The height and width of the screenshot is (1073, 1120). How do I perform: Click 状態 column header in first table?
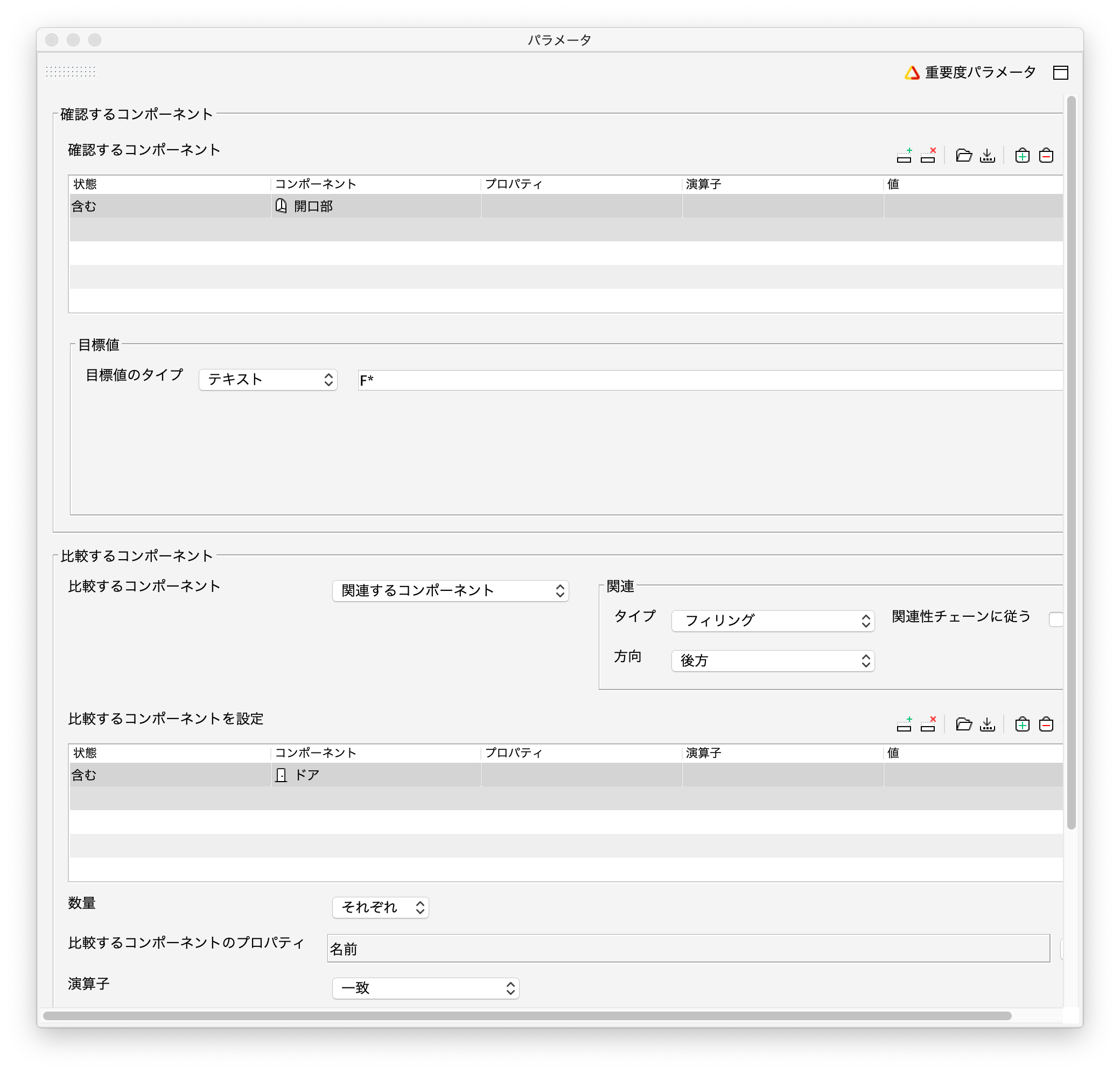point(170,184)
